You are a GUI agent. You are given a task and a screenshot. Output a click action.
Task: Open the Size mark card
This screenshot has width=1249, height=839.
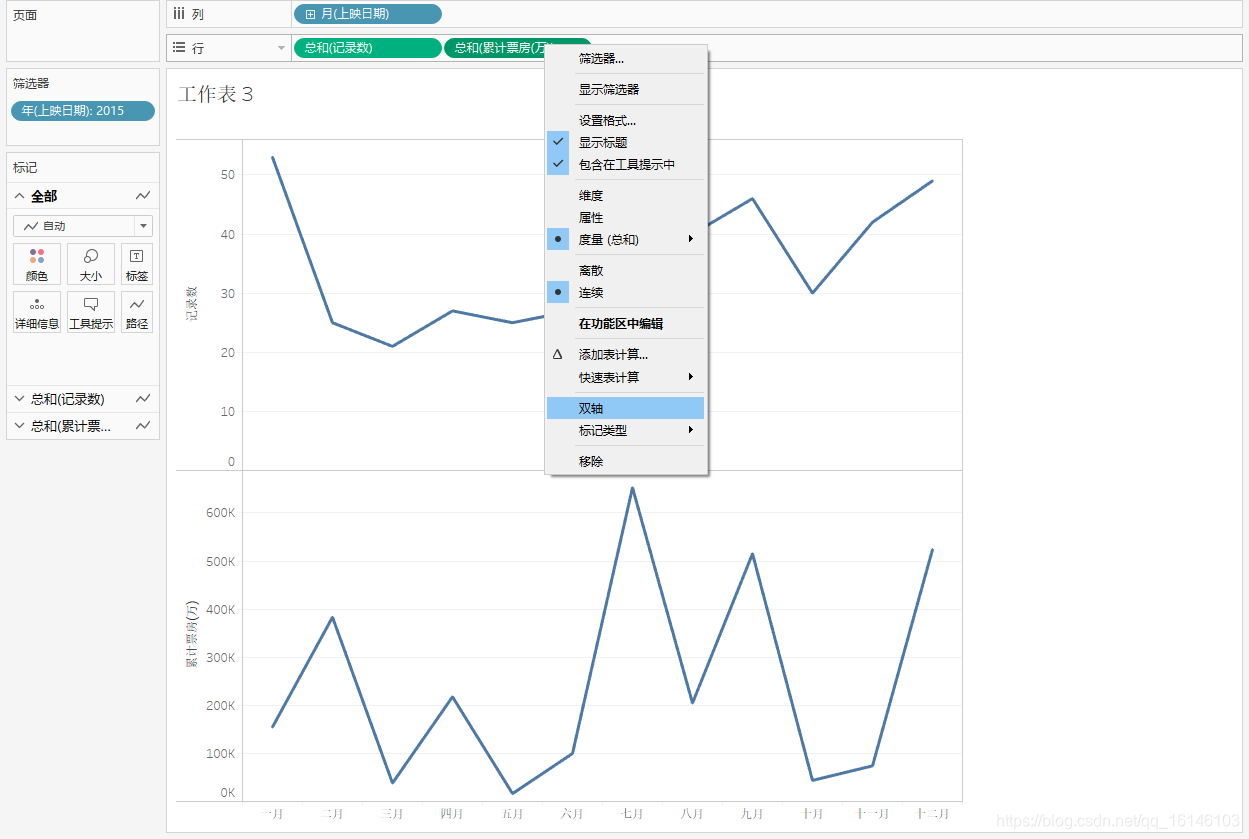[x=91, y=264]
